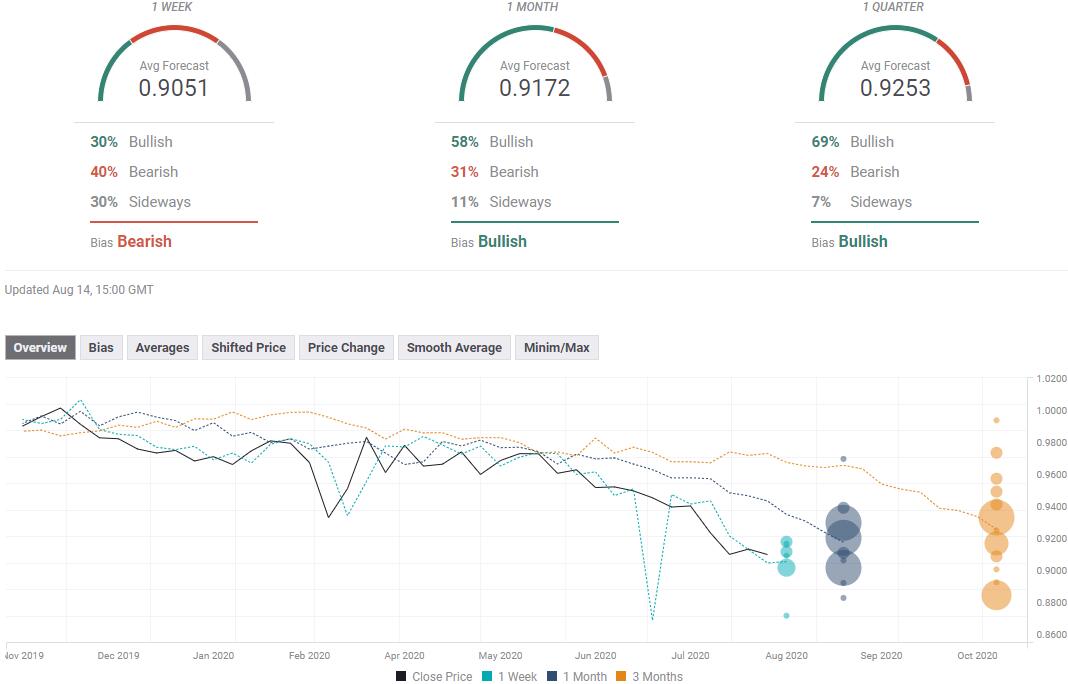Viewport: 1068px width, 684px height.
Task: Click the 1 Month gauge arc
Action: coord(535,31)
